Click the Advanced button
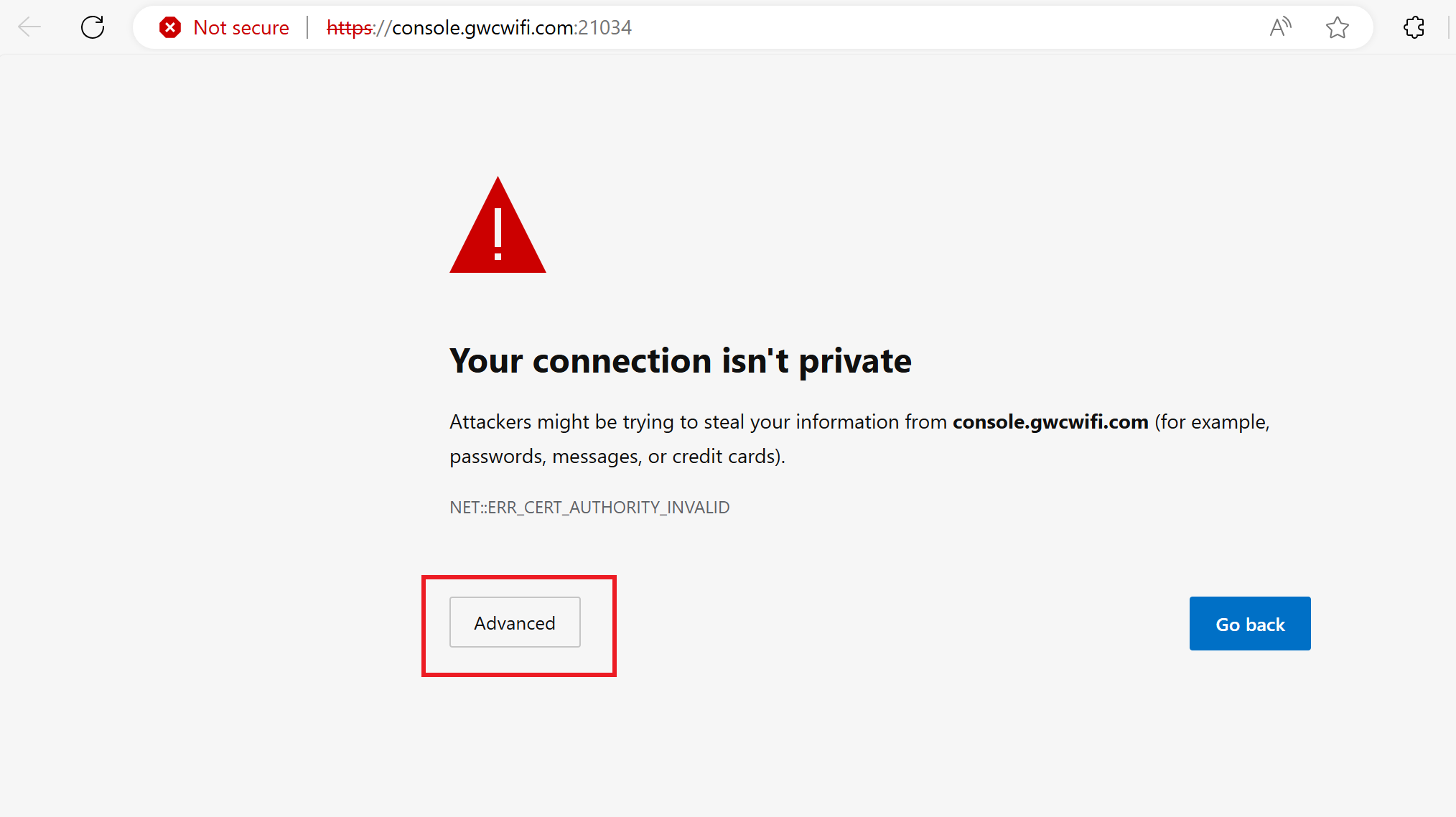 tap(515, 622)
